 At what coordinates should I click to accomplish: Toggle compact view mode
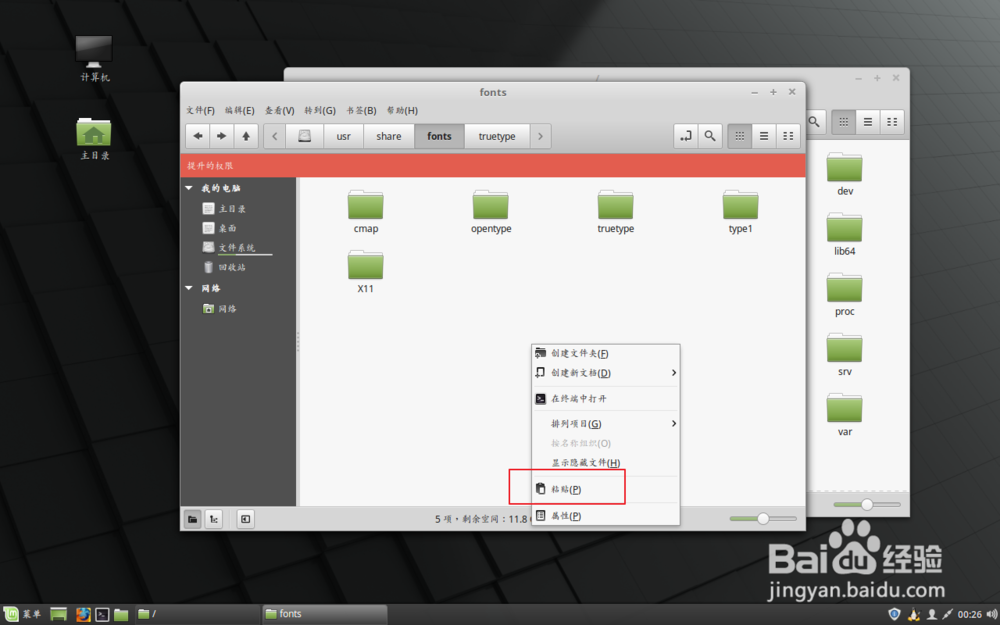tap(787, 135)
